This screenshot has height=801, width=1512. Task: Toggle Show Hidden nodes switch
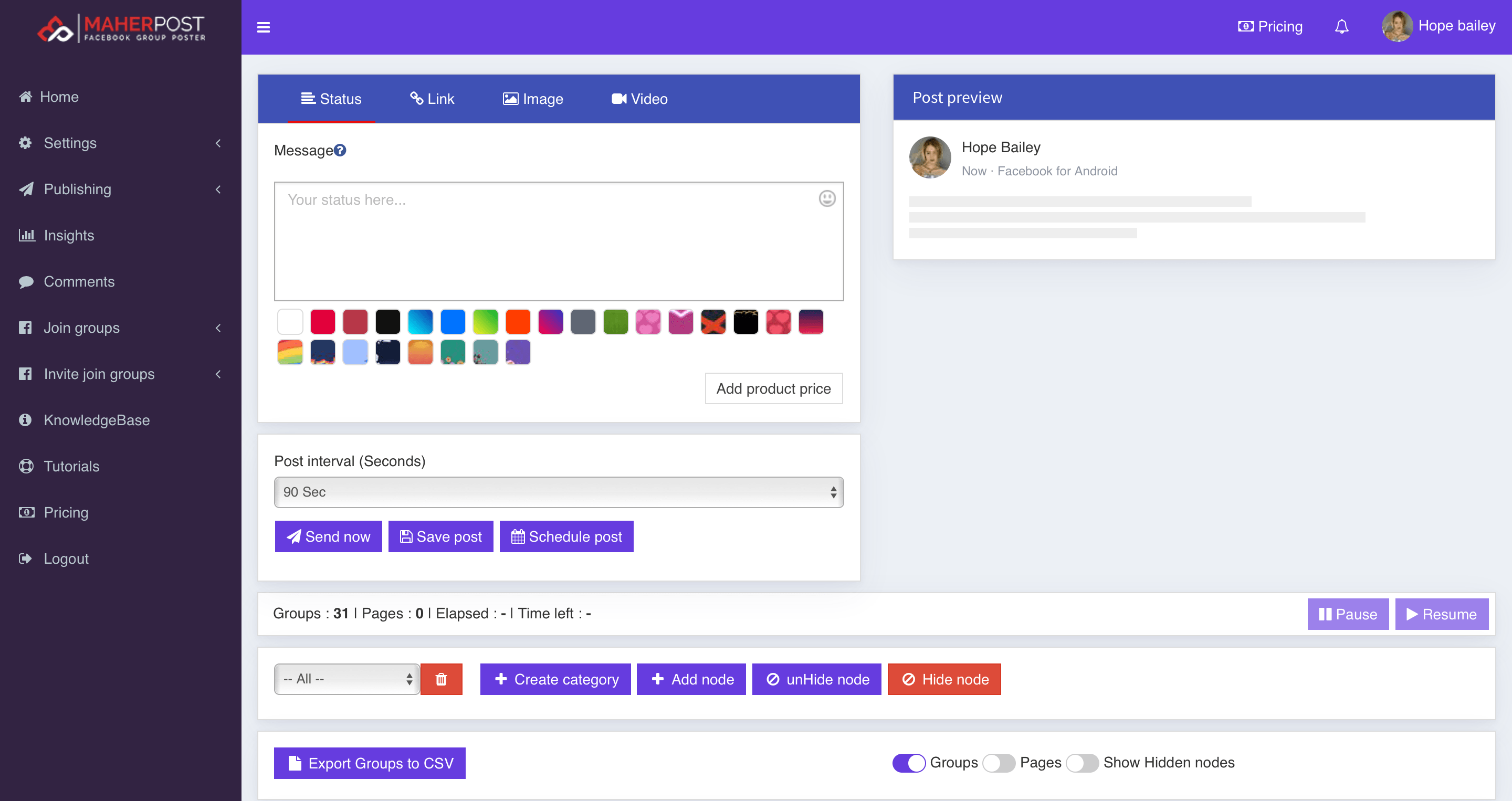[1082, 763]
